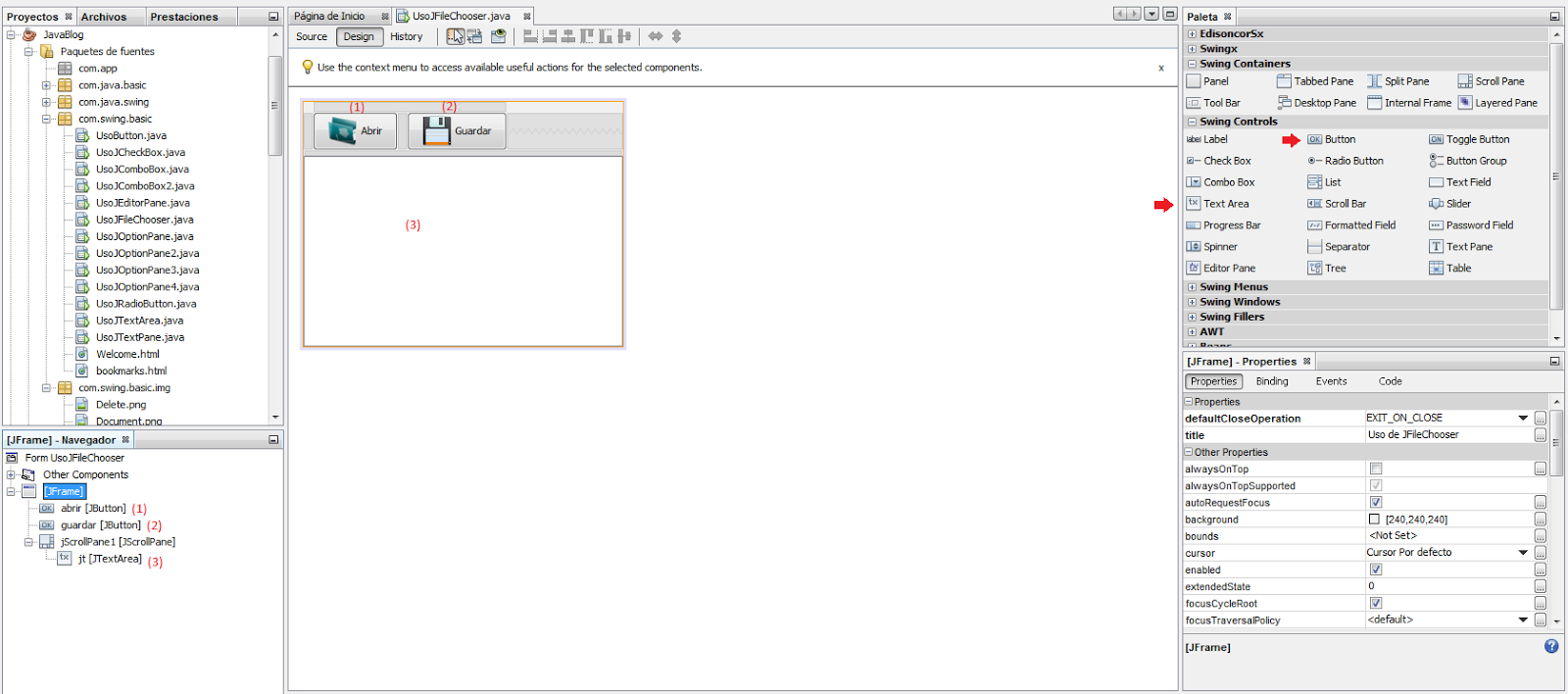The image size is (1568, 694).
Task: Select the Formatted Field palette item
Action: click(x=1351, y=225)
